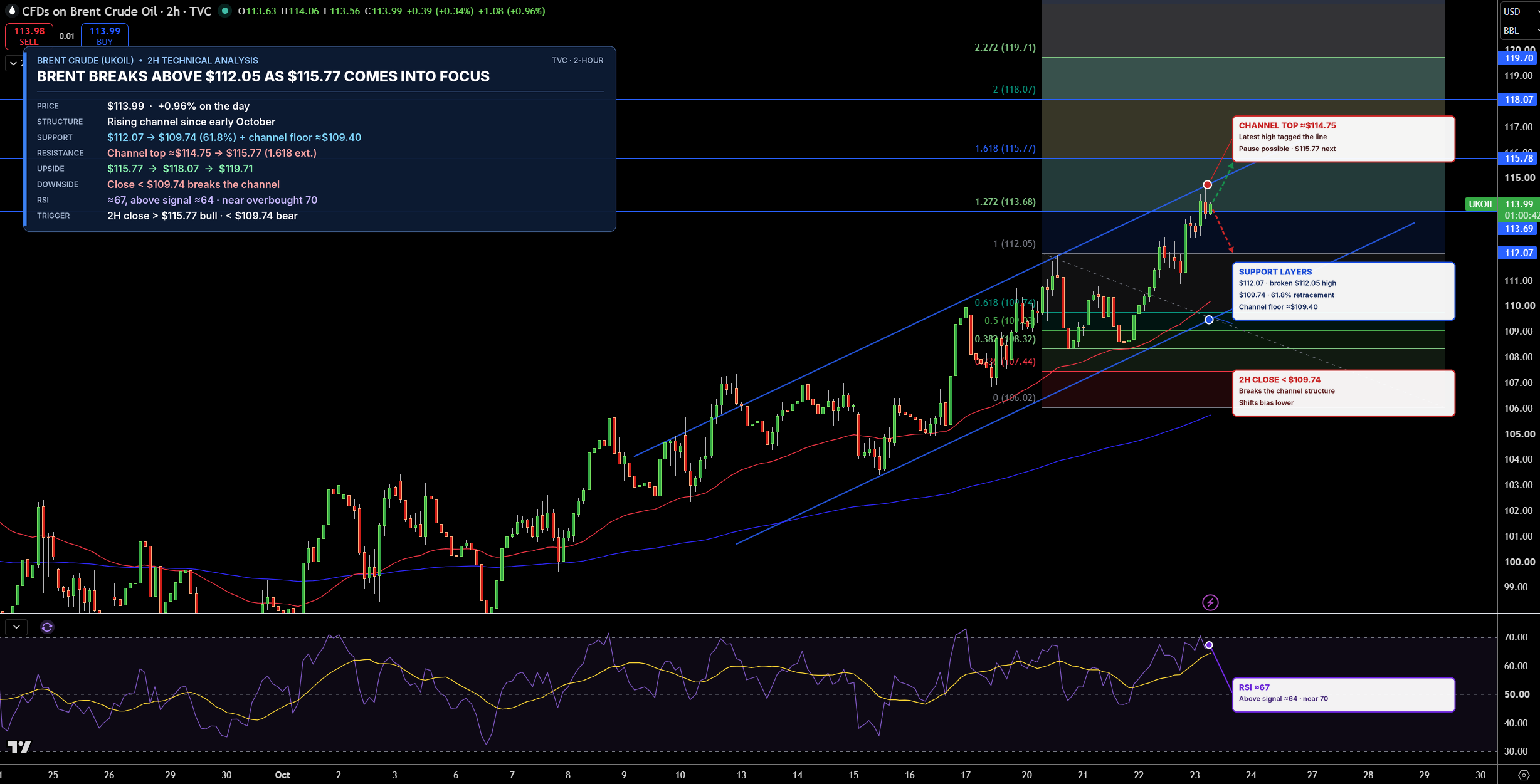Image resolution: width=1540 pixels, height=784 pixels.
Task: Click the spread value 0.01
Action: click(67, 36)
